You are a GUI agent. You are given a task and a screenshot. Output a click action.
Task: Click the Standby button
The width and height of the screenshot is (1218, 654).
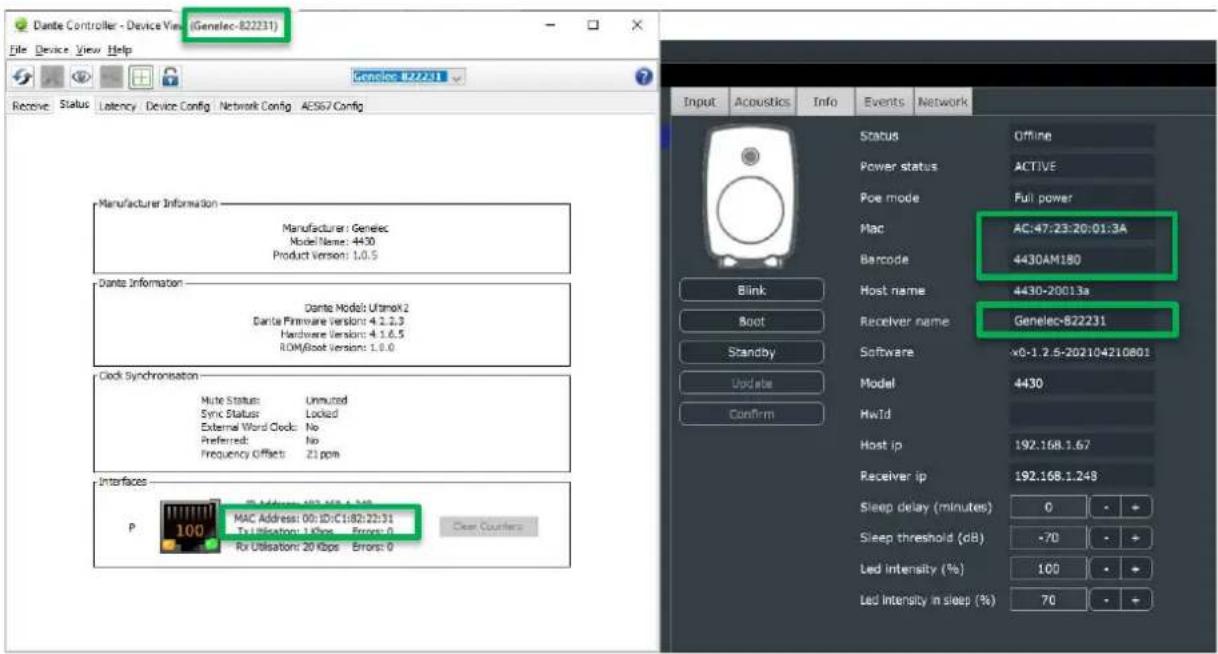pos(752,352)
